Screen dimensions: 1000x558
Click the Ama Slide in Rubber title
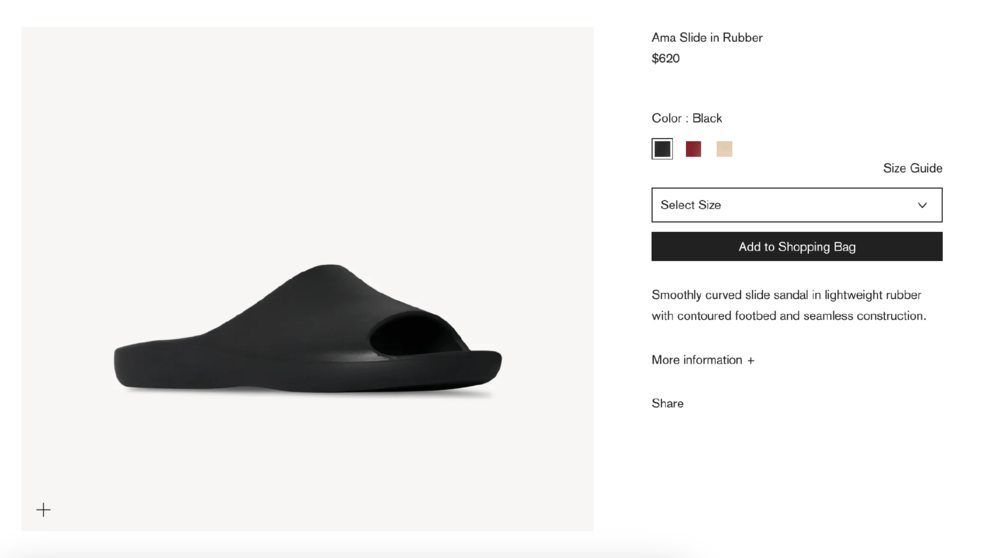point(707,38)
